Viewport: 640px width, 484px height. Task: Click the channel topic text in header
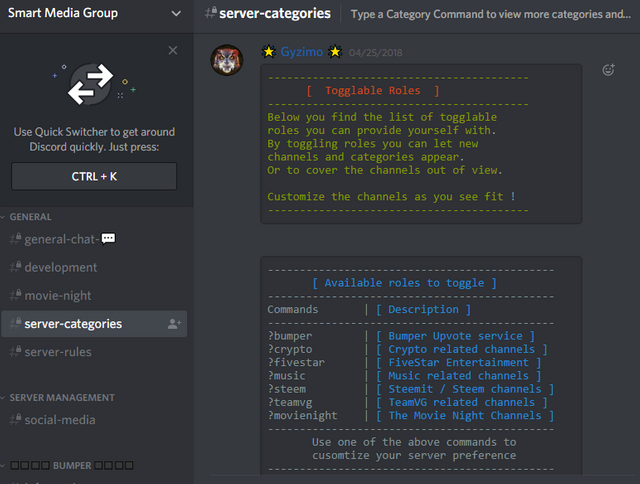[x=490, y=14]
